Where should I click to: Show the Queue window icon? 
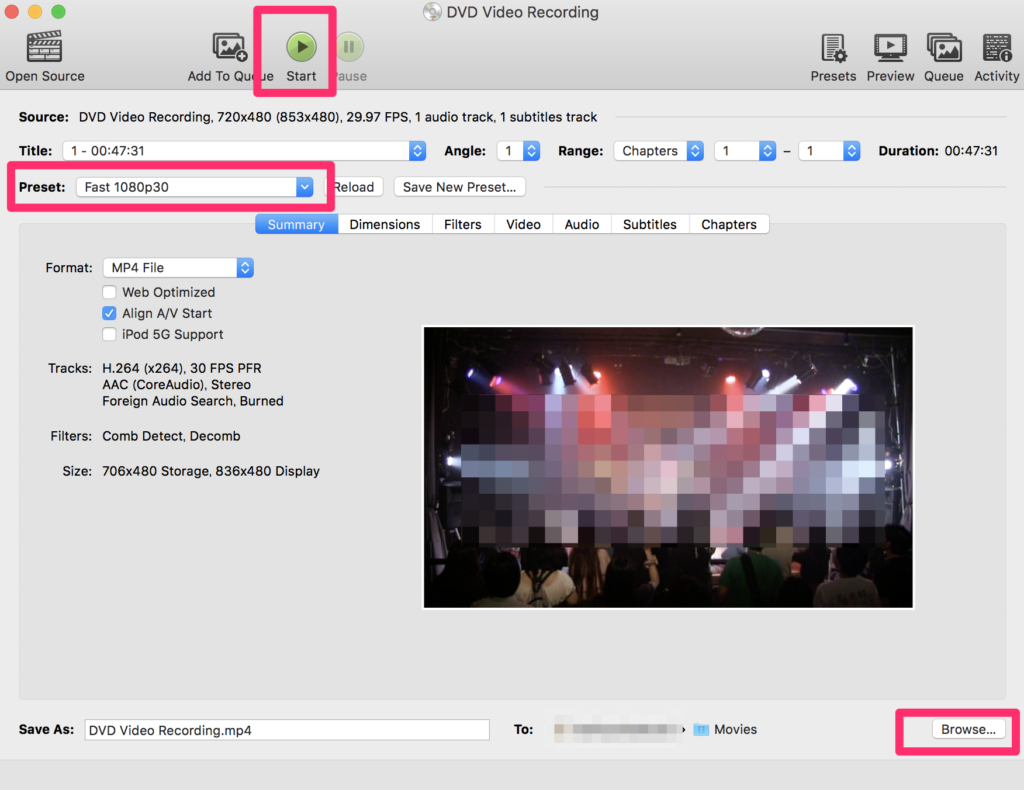coord(943,47)
